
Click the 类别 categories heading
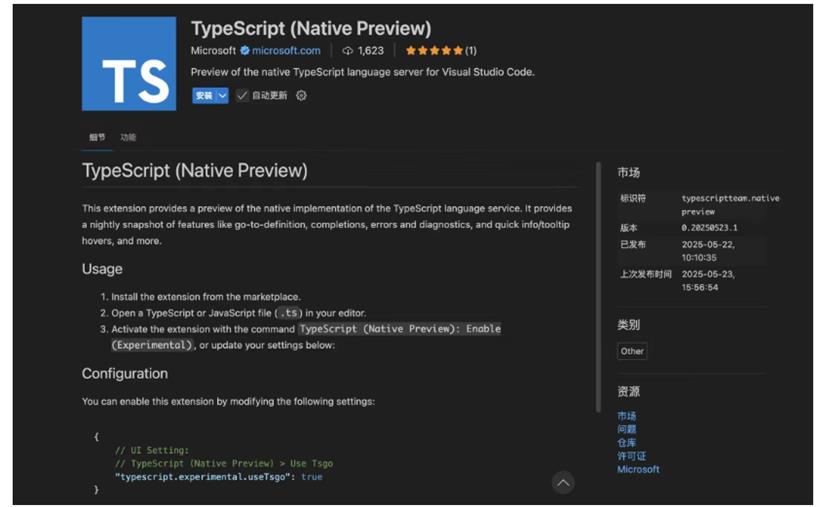click(629, 325)
